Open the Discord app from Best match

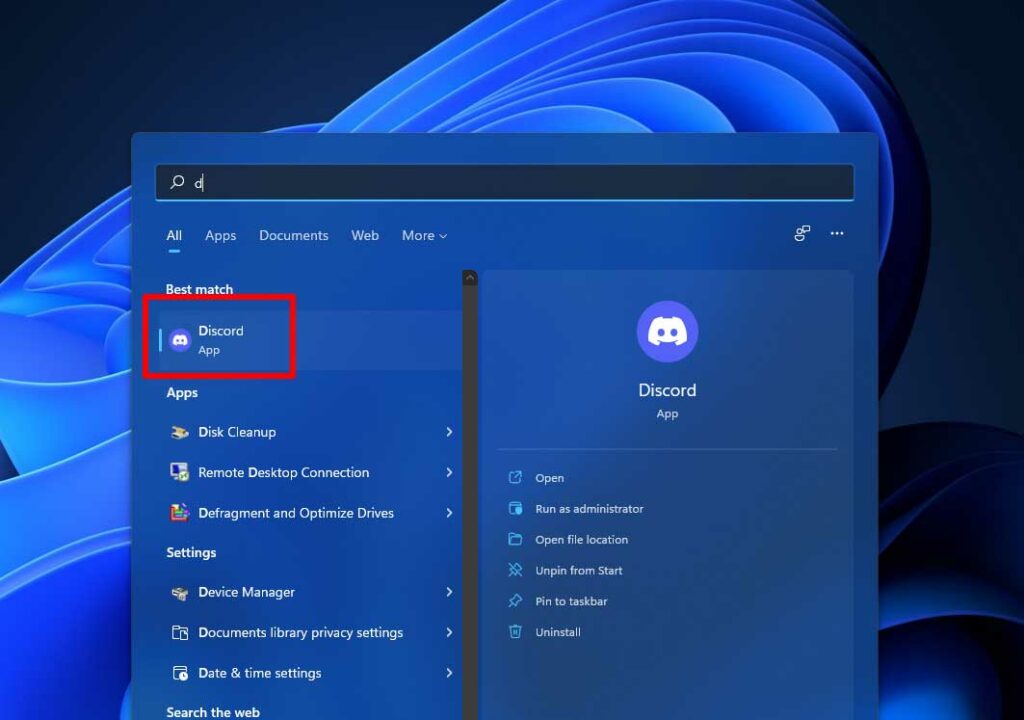tap(221, 338)
